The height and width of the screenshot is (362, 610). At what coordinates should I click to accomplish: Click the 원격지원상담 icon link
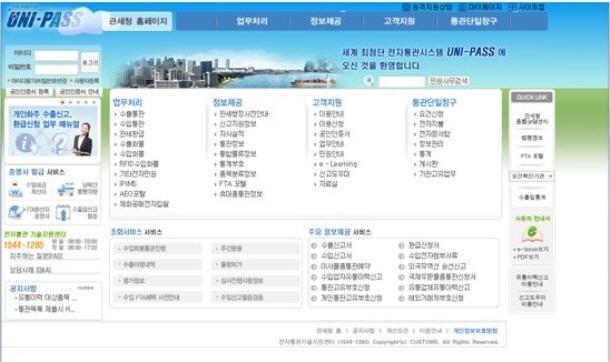pyautogui.click(x=428, y=7)
